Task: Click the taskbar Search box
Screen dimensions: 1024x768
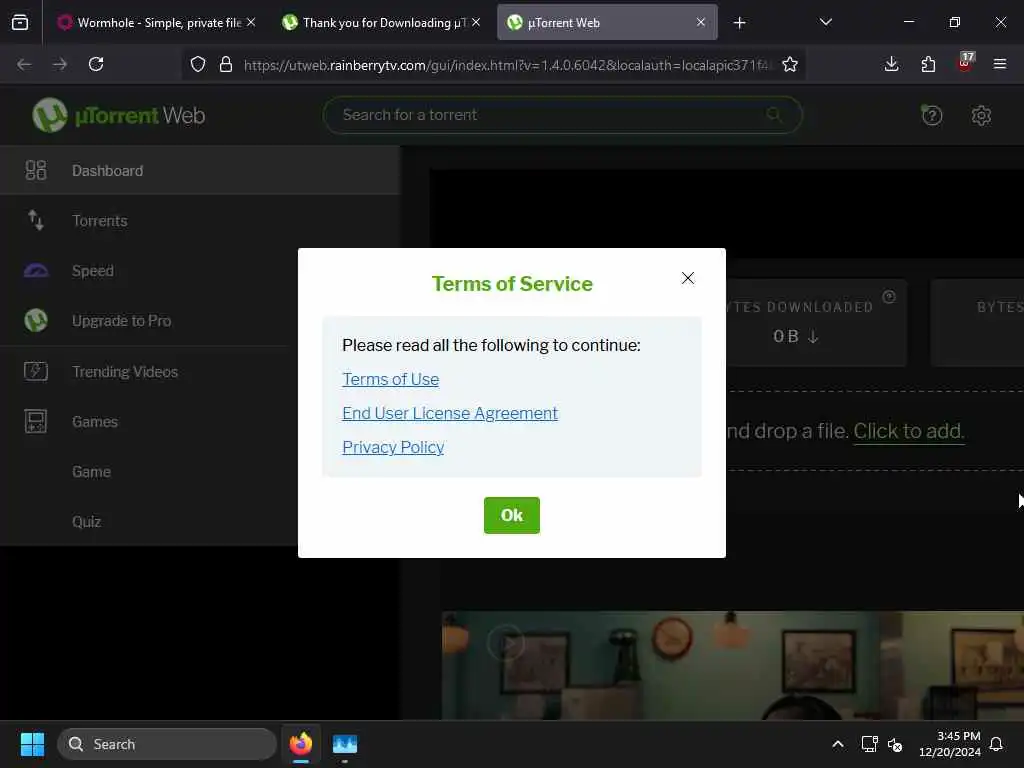Action: pyautogui.click(x=167, y=744)
